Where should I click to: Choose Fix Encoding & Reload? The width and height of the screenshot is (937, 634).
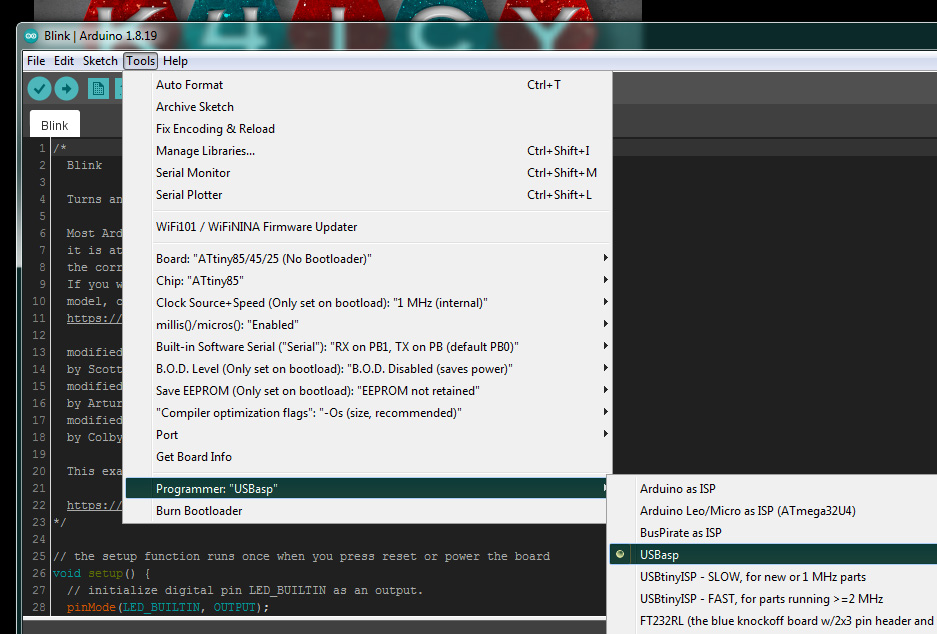pyautogui.click(x=368, y=129)
